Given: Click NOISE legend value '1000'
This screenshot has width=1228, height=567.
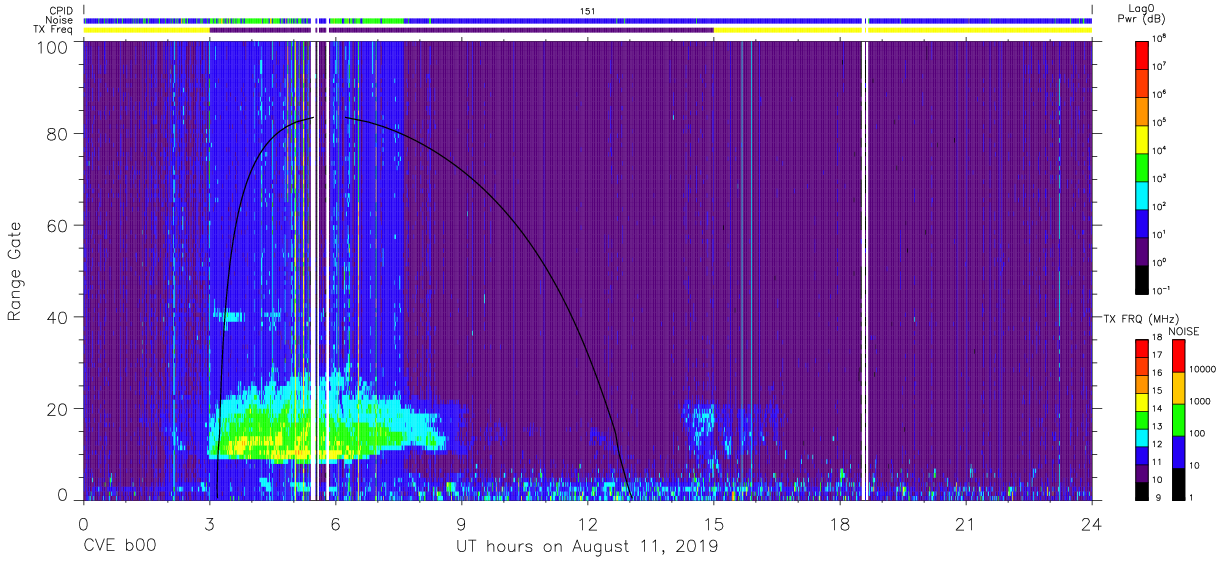Looking at the screenshot, I should [x=1199, y=401].
